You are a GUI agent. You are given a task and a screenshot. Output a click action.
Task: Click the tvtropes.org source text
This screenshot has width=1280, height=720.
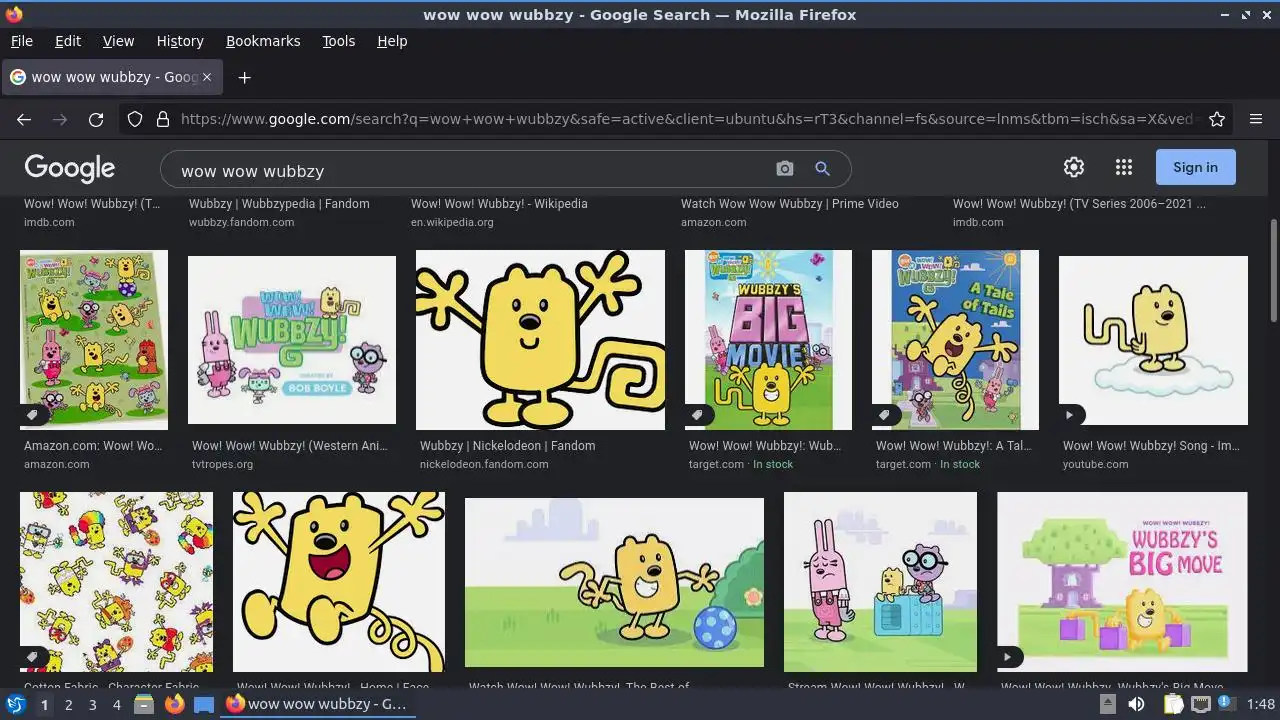click(222, 464)
